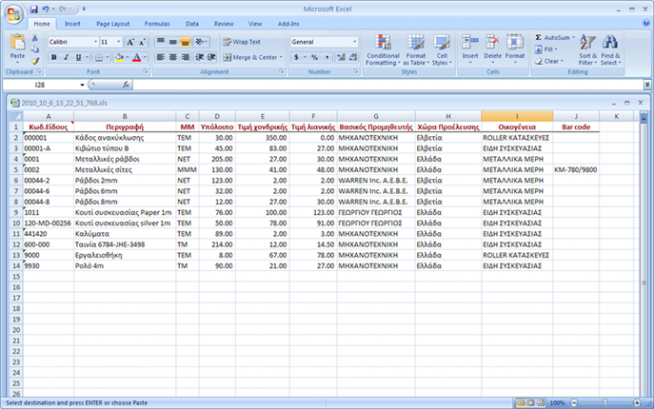Switch to the View tab
The height and width of the screenshot is (409, 654).
point(255,24)
